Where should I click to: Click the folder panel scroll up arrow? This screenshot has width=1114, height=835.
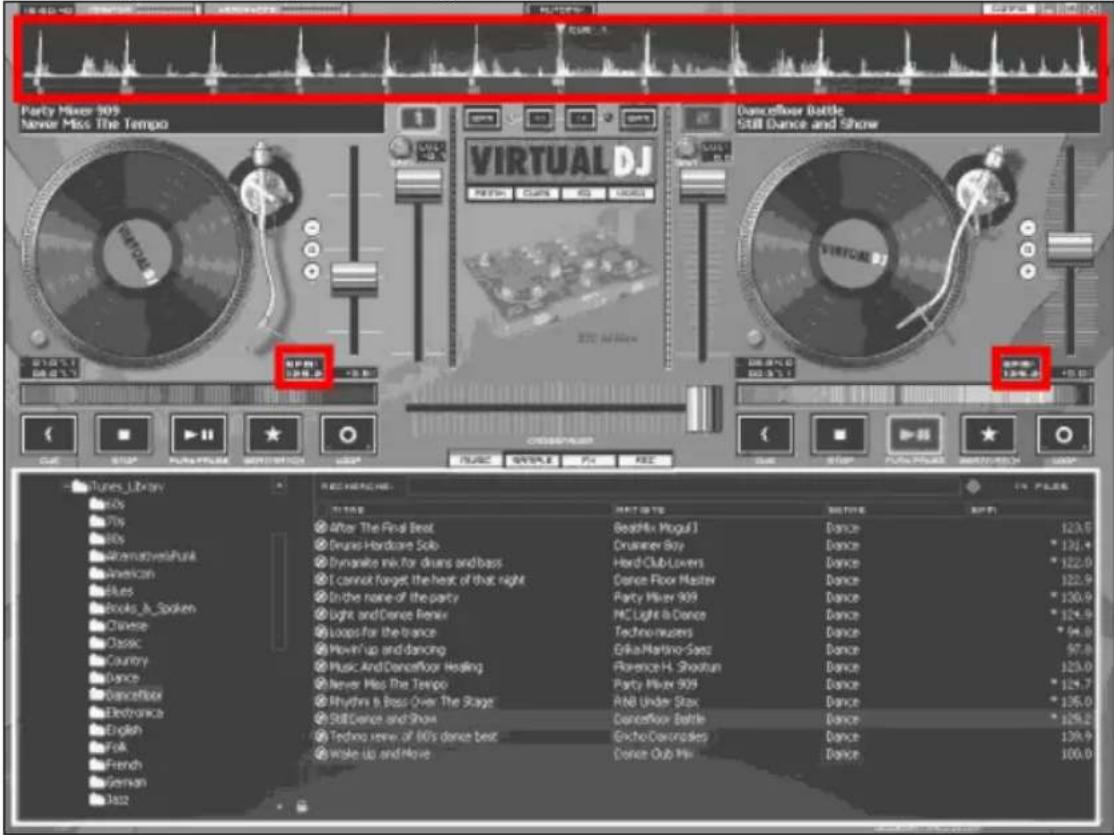tap(279, 486)
